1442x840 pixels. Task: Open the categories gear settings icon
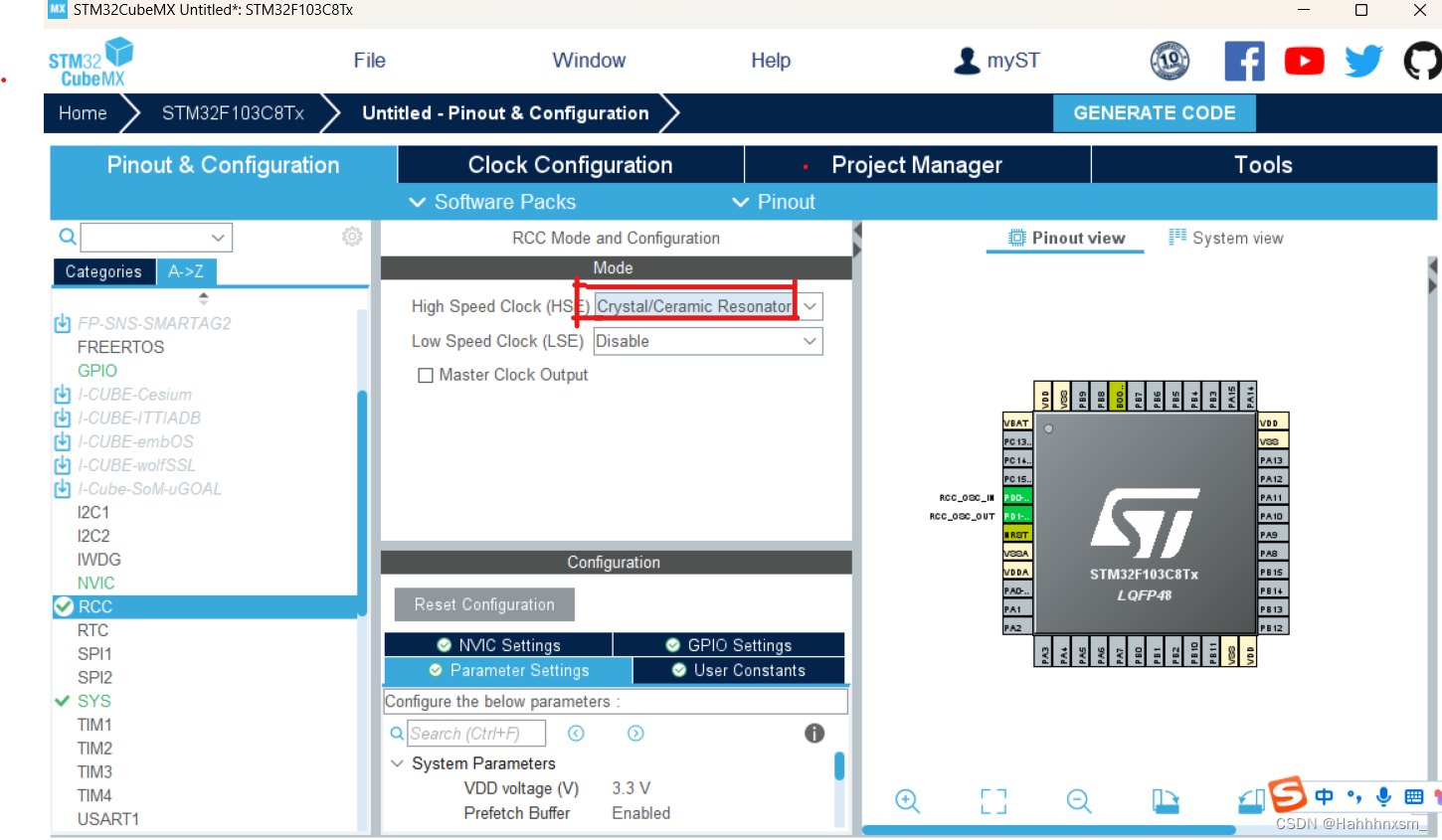pyautogui.click(x=352, y=237)
